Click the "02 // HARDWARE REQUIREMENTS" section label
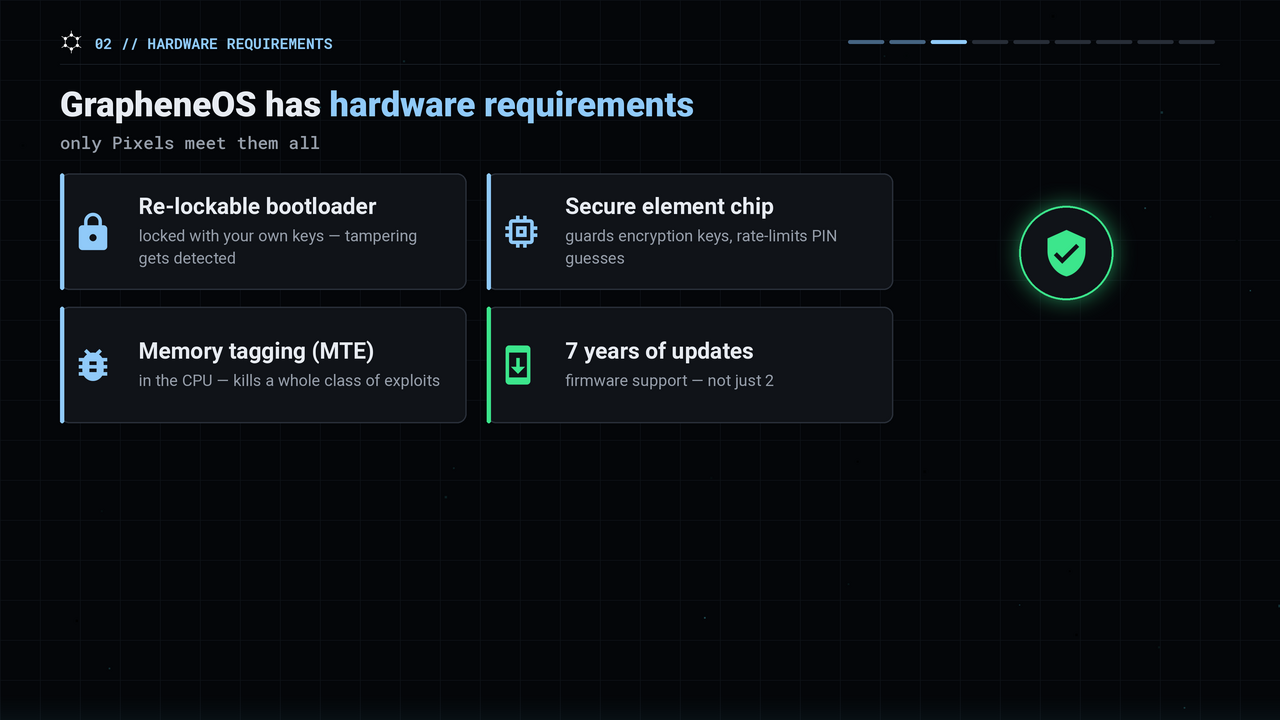The width and height of the screenshot is (1280, 720). point(214,44)
